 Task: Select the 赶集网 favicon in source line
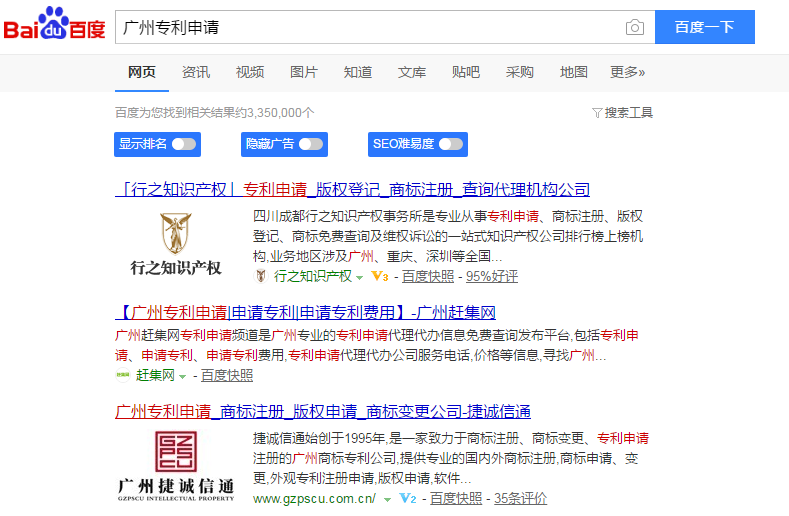coord(123,375)
